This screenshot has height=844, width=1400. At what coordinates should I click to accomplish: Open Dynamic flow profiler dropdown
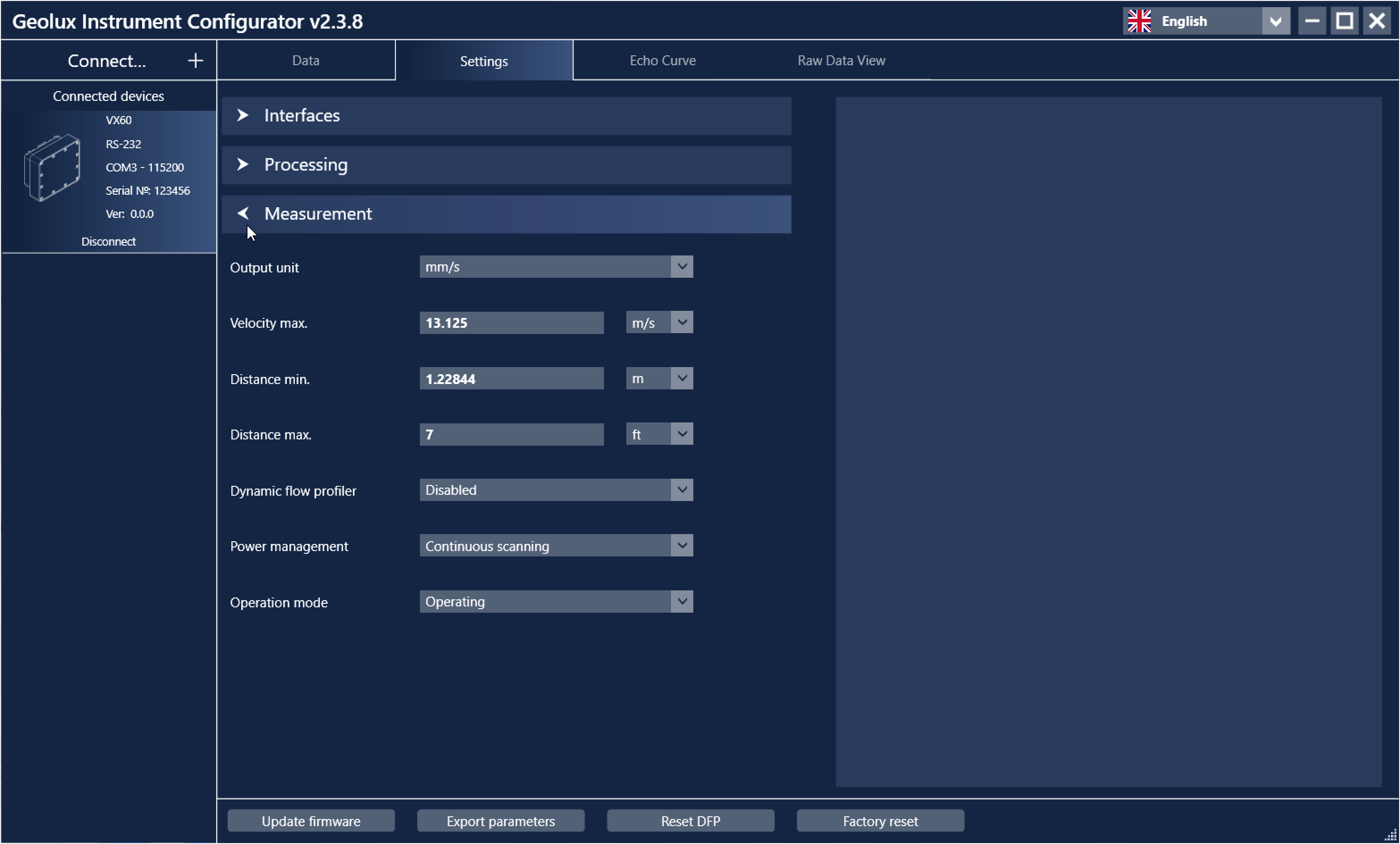pos(681,490)
